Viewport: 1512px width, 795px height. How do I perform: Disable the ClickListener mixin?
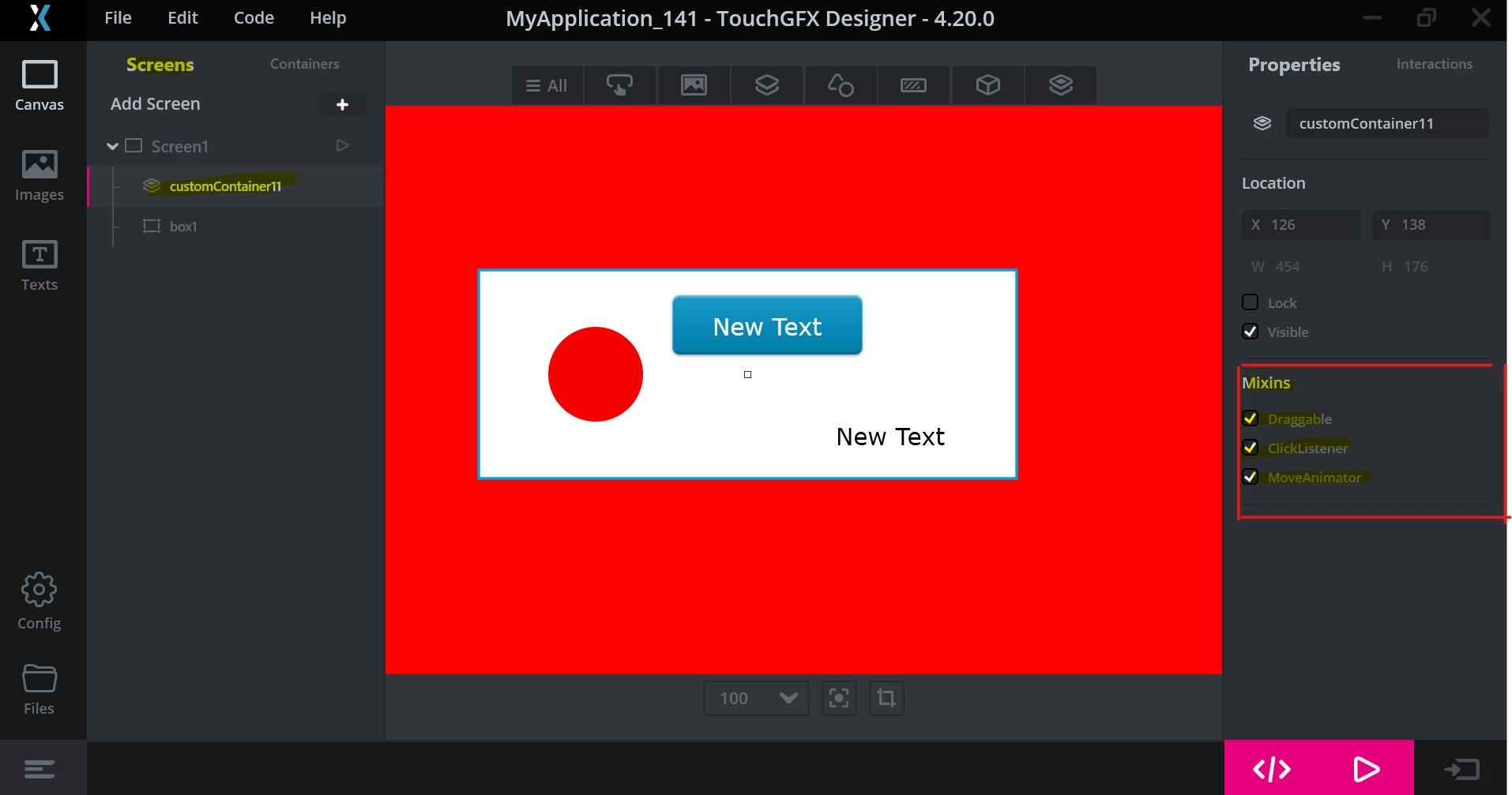point(1250,448)
